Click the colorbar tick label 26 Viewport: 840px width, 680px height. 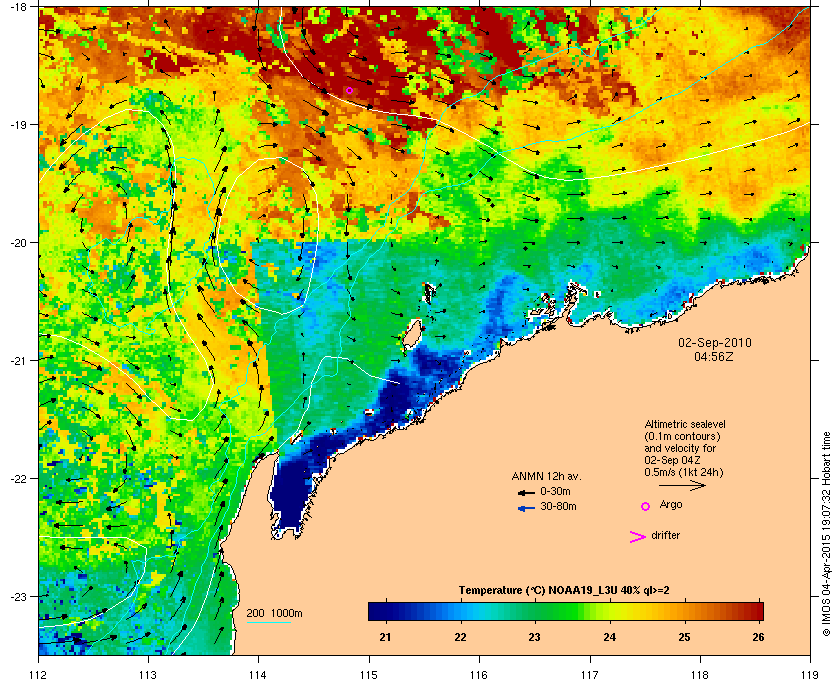tap(758, 637)
